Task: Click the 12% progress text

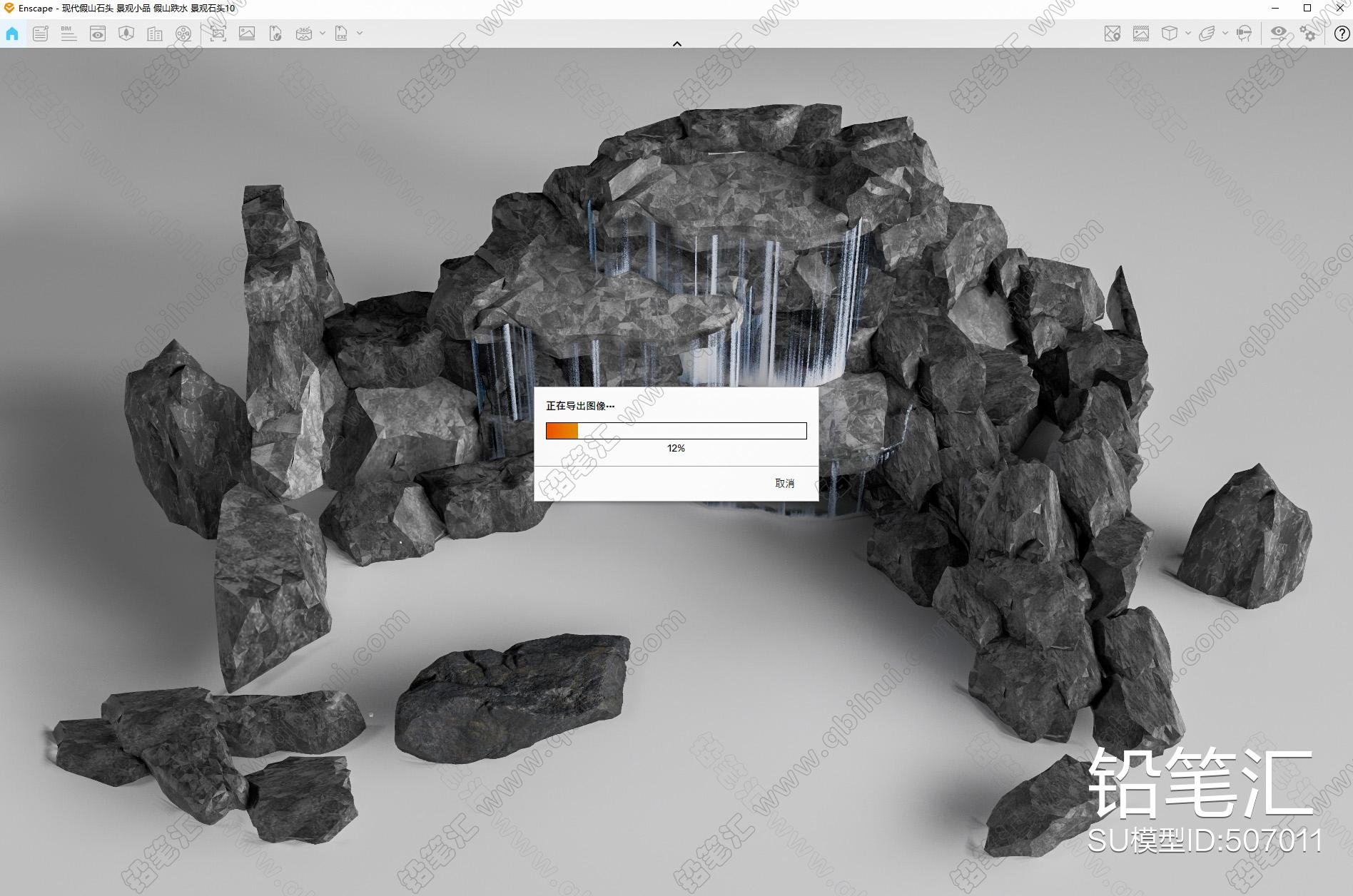Action: [x=676, y=449]
